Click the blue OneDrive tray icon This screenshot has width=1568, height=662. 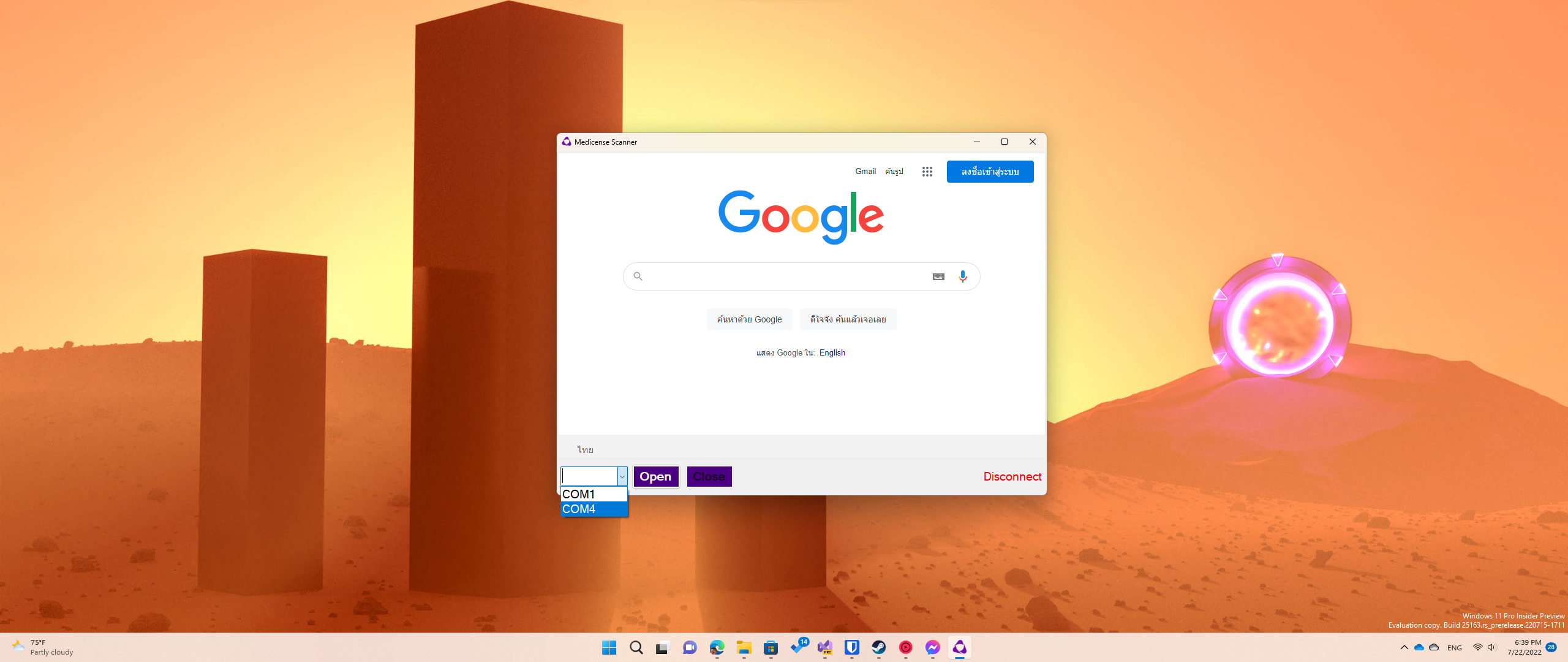(x=1419, y=647)
